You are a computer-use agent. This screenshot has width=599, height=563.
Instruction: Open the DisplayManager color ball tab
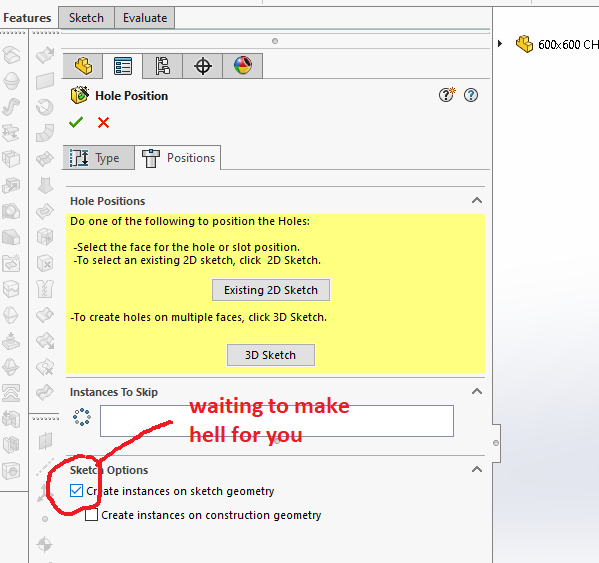(x=243, y=66)
